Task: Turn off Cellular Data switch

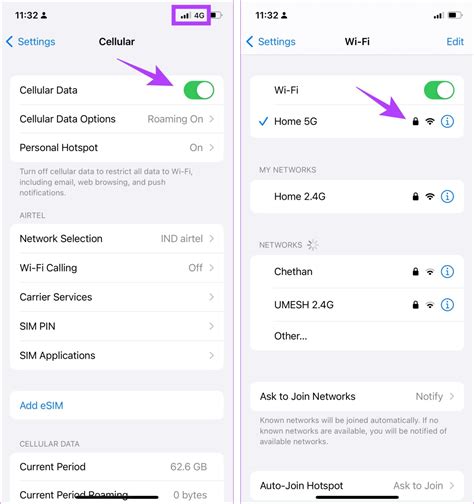Action: pyautogui.click(x=199, y=90)
